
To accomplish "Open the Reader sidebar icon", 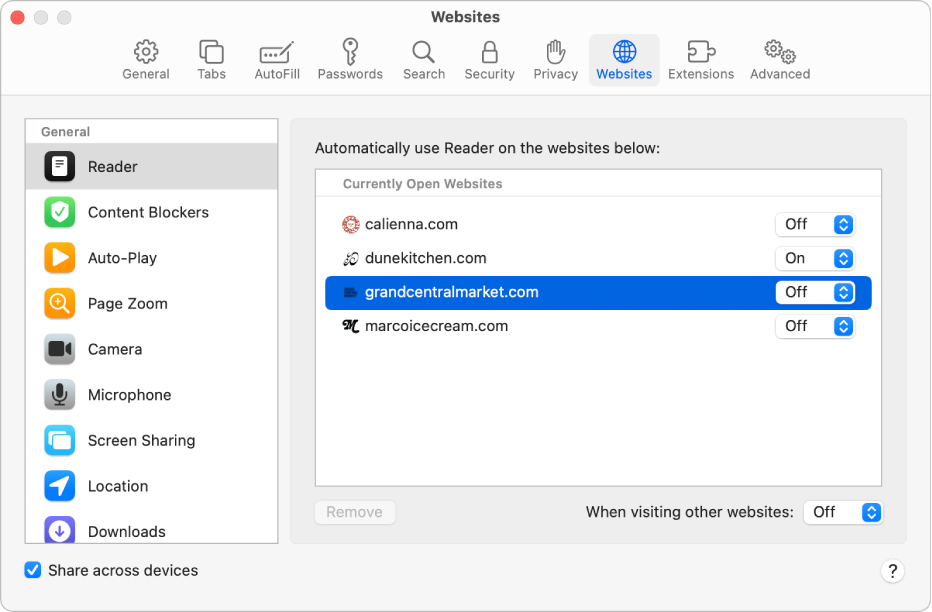I will 60,167.
